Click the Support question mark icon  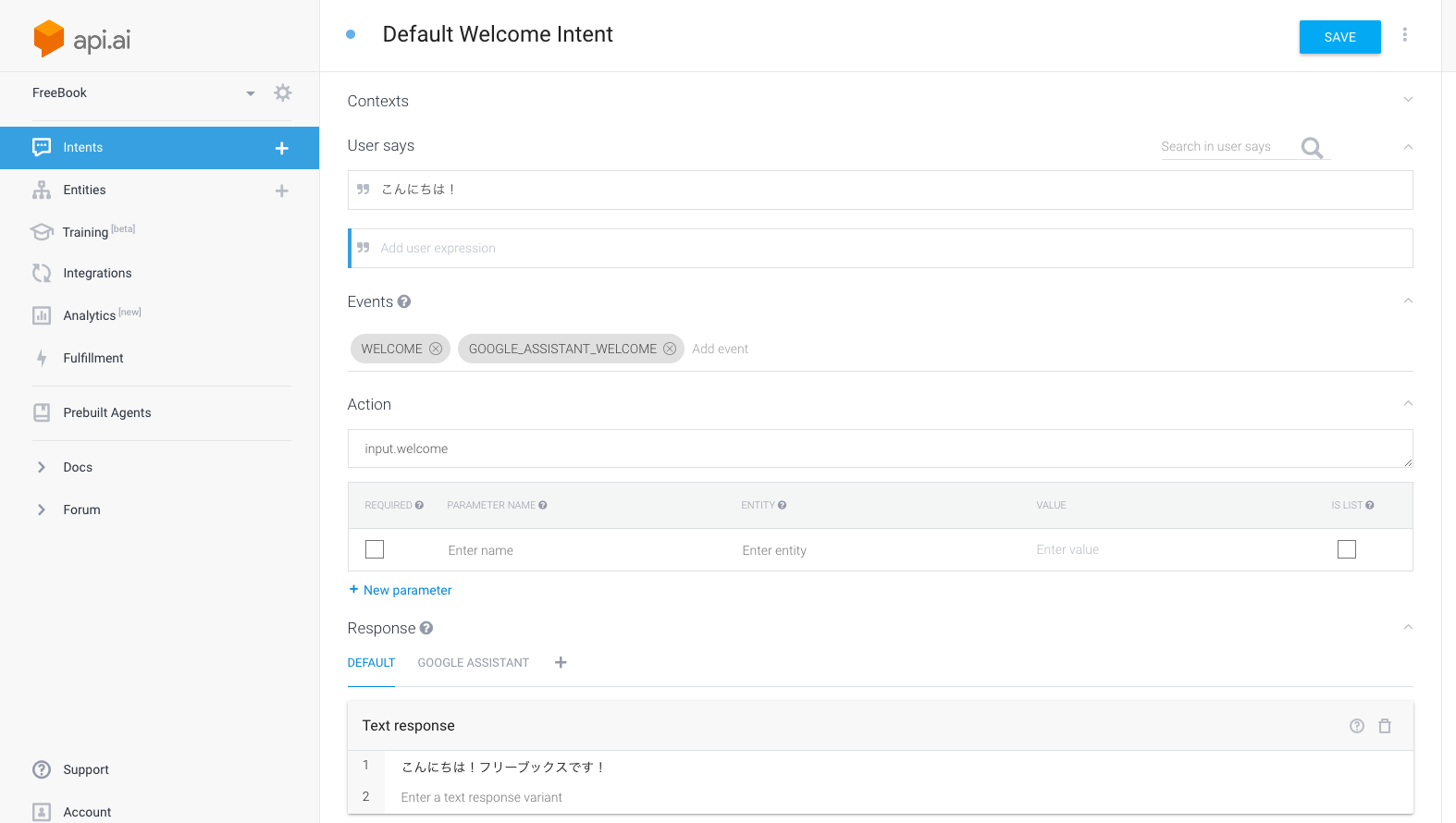42,769
